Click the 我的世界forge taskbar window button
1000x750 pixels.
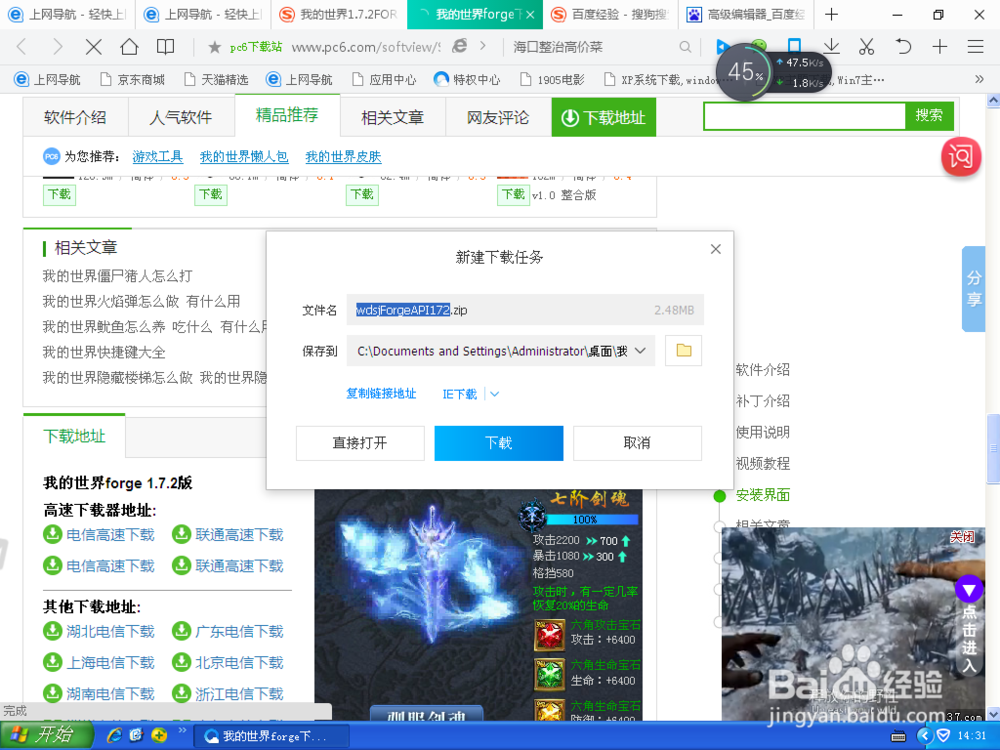[x=271, y=736]
